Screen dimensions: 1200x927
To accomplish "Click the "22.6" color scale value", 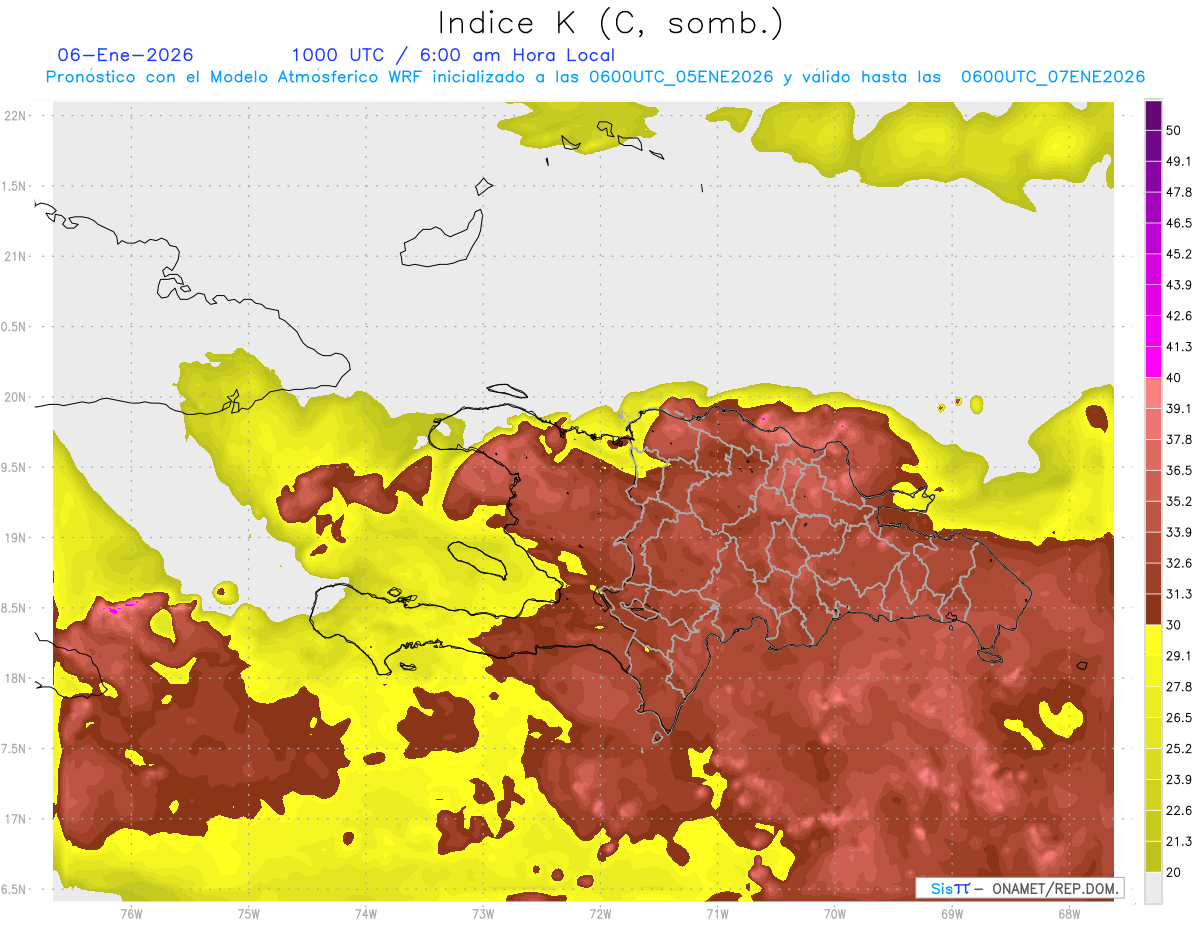I will [1179, 810].
